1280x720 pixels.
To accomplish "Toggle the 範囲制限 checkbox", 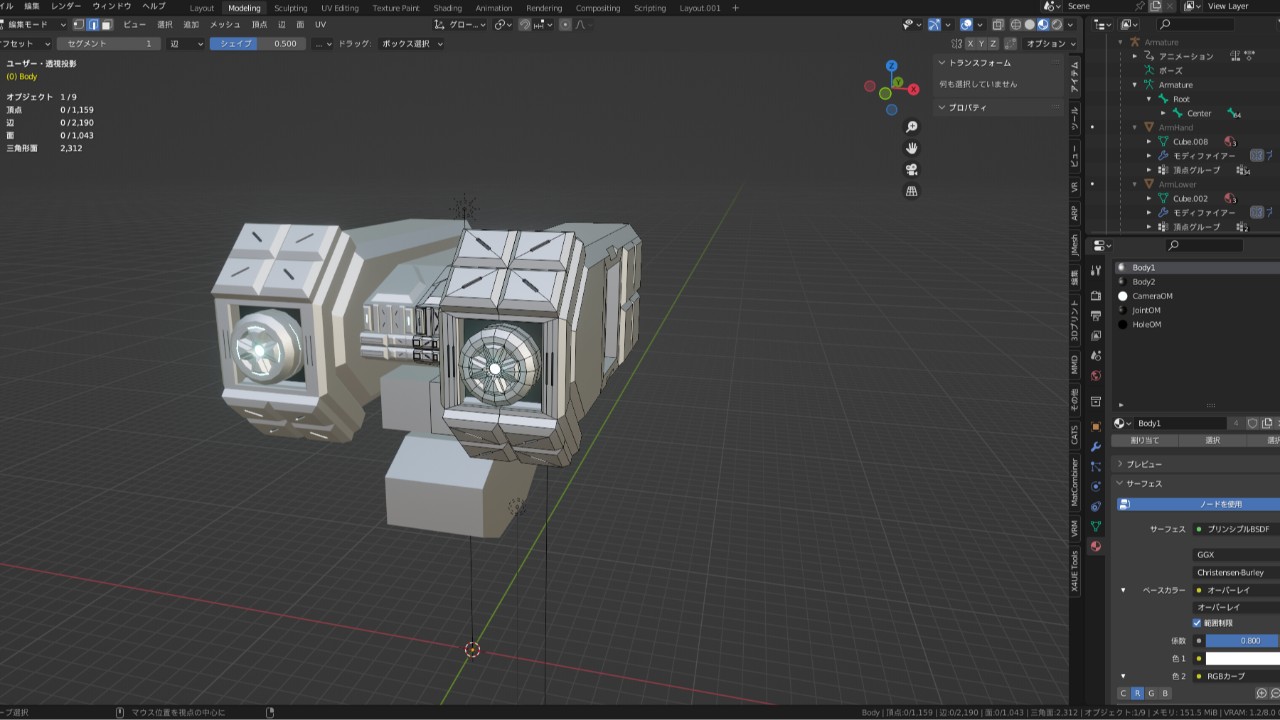I will 1196,623.
